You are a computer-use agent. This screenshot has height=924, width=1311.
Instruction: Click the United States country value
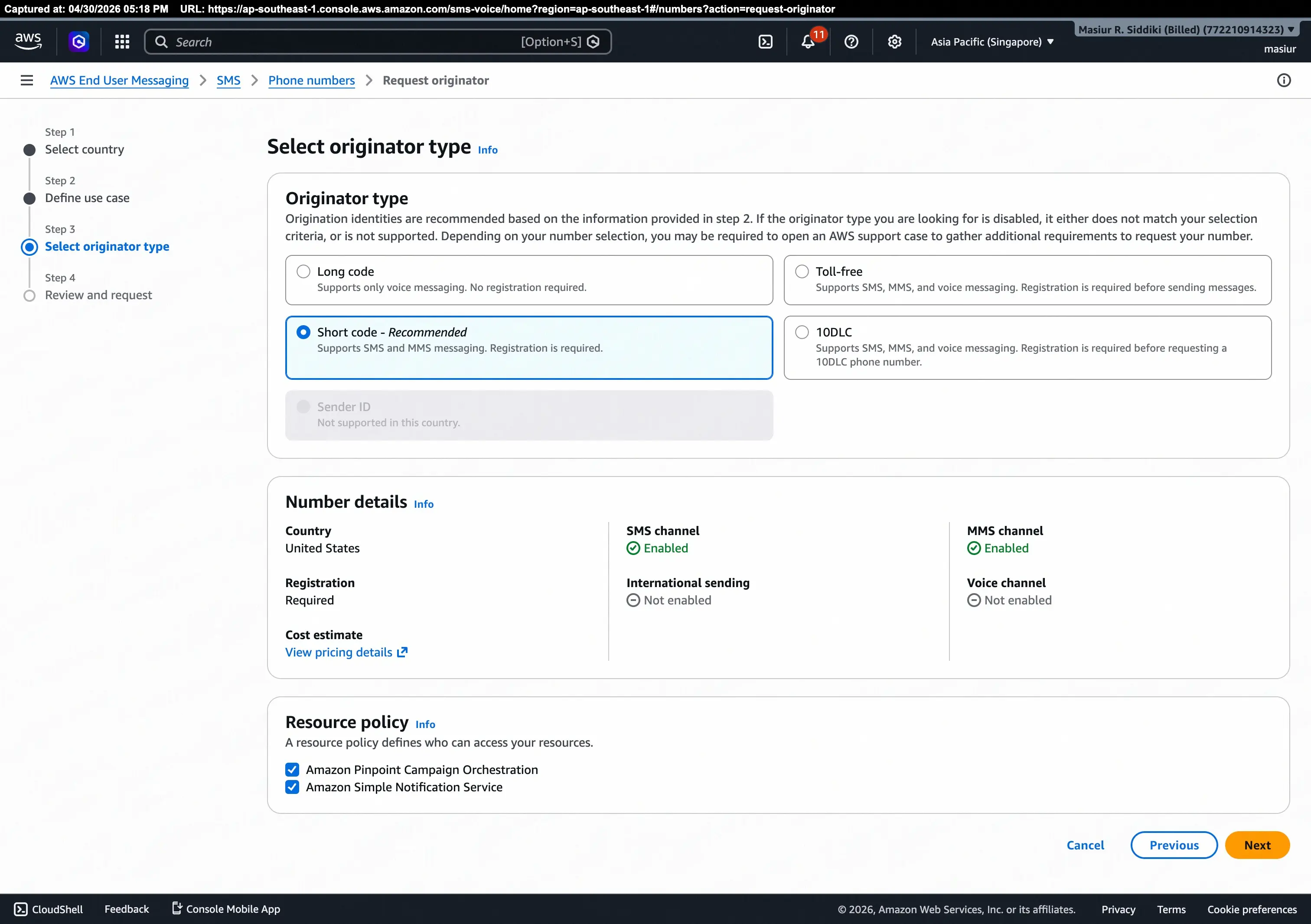pos(323,548)
